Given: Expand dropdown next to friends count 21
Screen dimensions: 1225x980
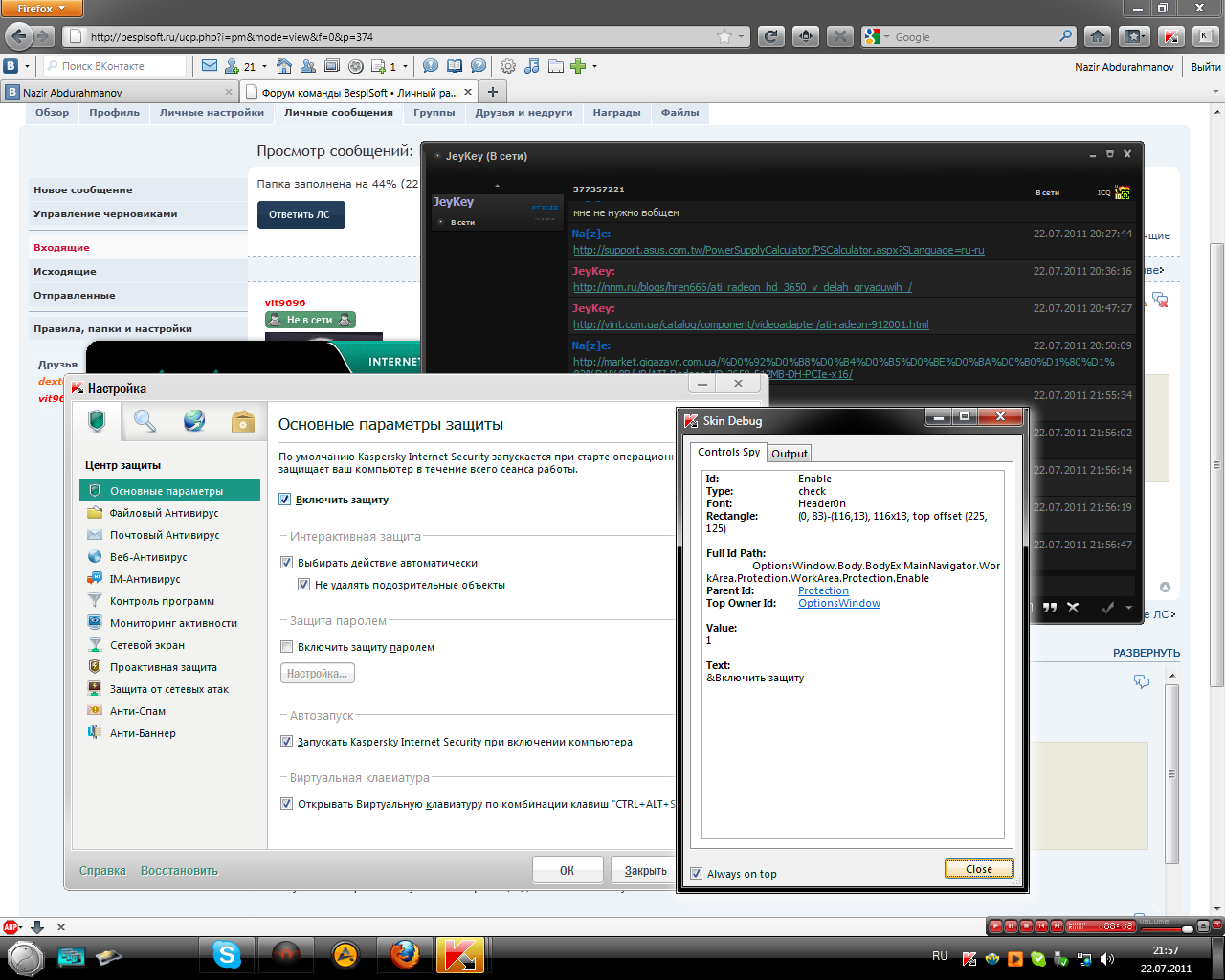Looking at the screenshot, I should tap(265, 67).
